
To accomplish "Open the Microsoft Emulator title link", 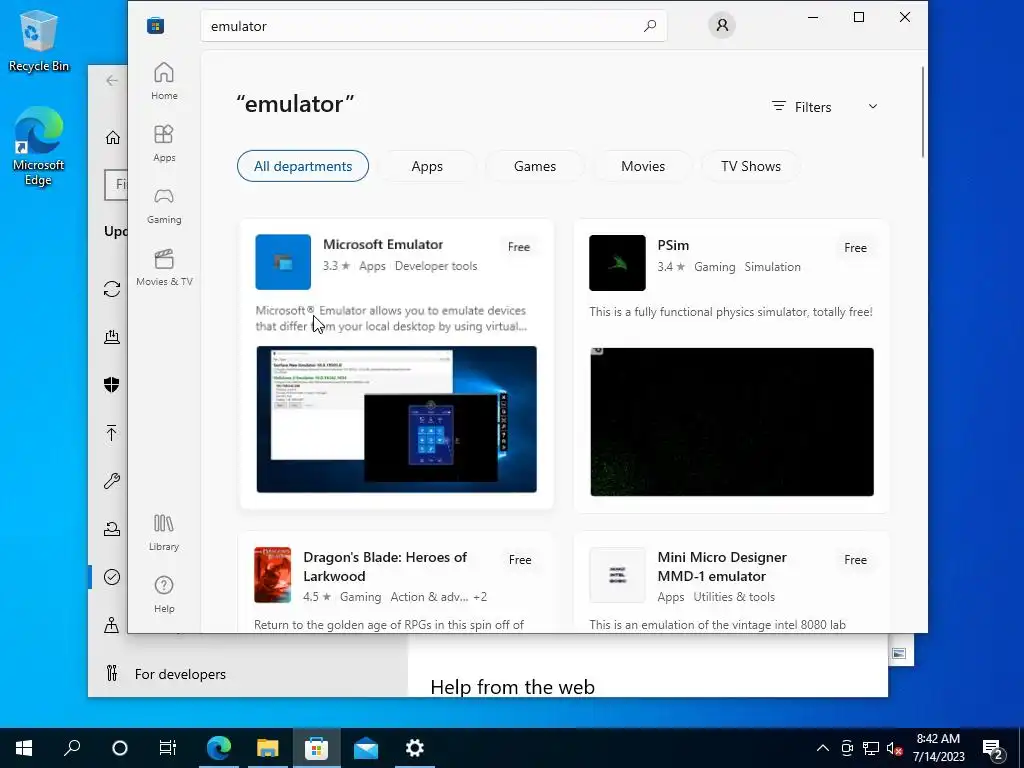I will point(383,244).
